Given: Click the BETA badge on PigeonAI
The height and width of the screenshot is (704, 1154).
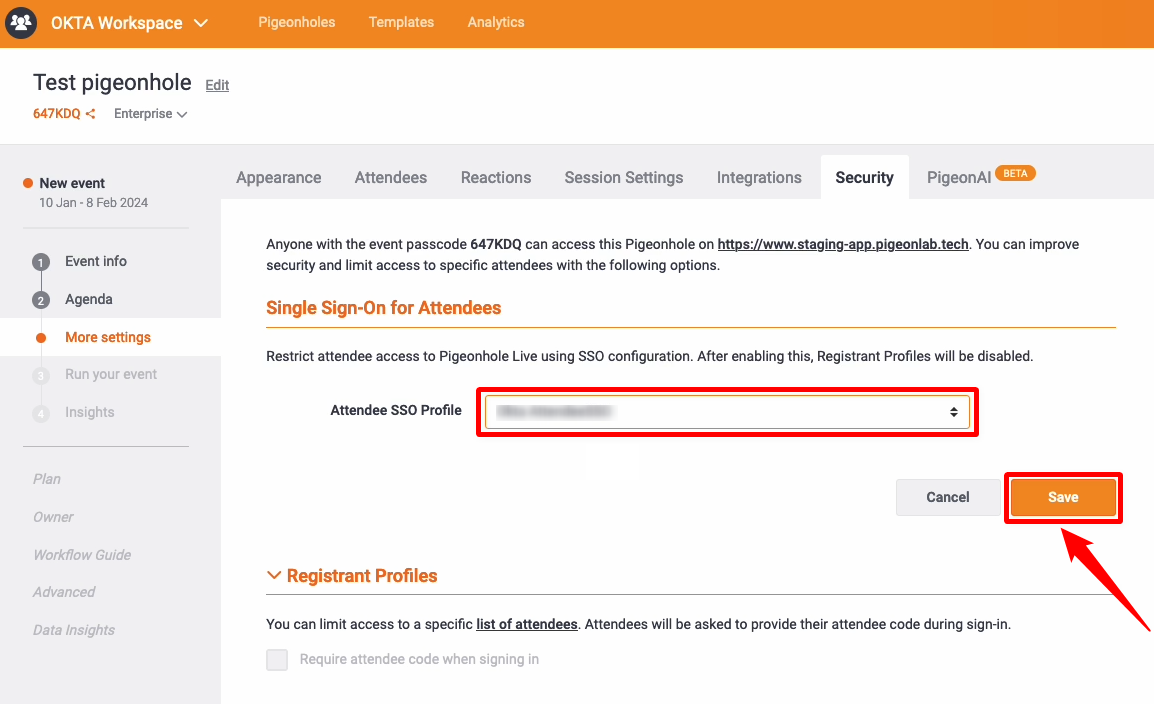Looking at the screenshot, I should [1015, 173].
